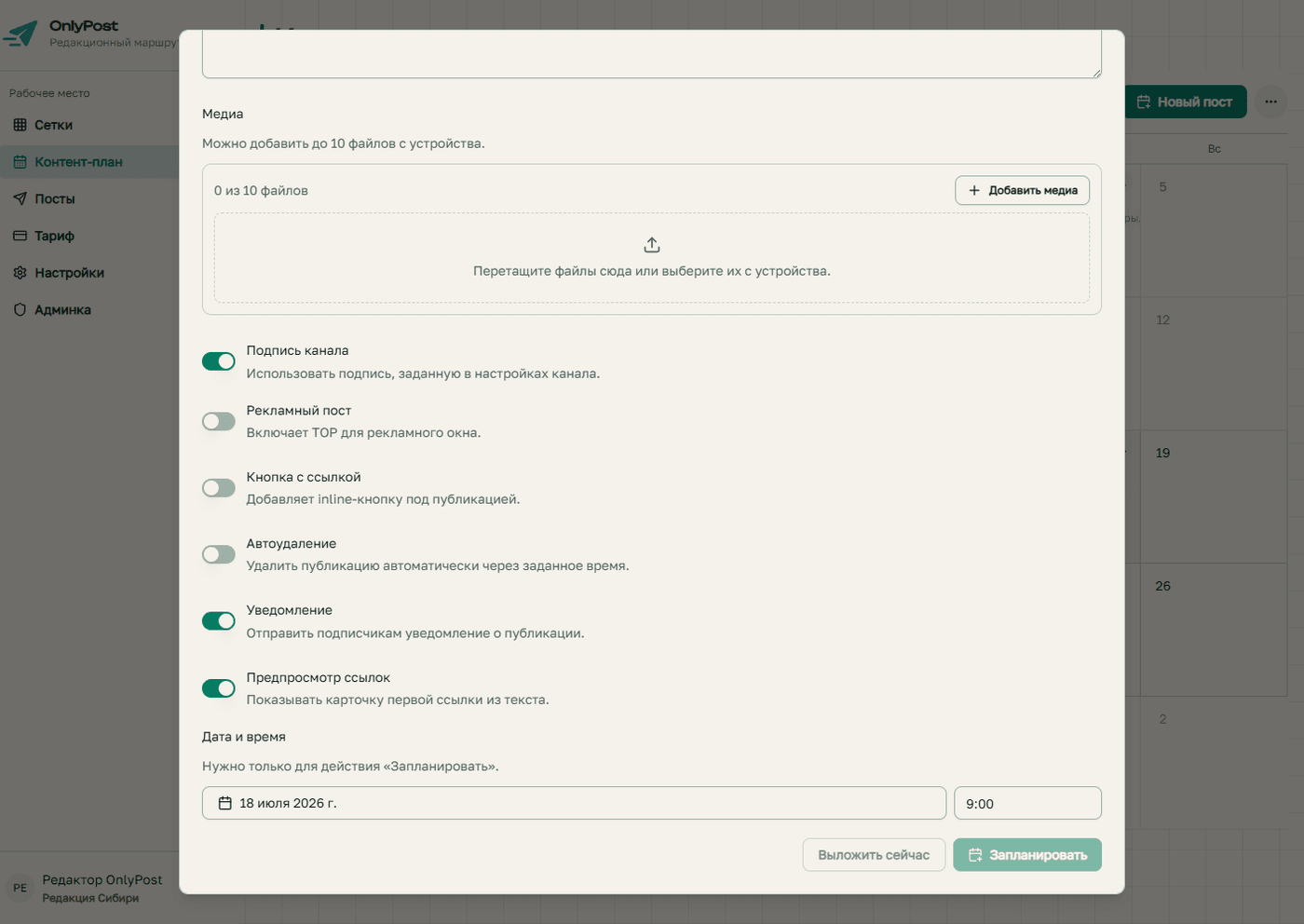Click the Выложить сейчас button

point(874,855)
